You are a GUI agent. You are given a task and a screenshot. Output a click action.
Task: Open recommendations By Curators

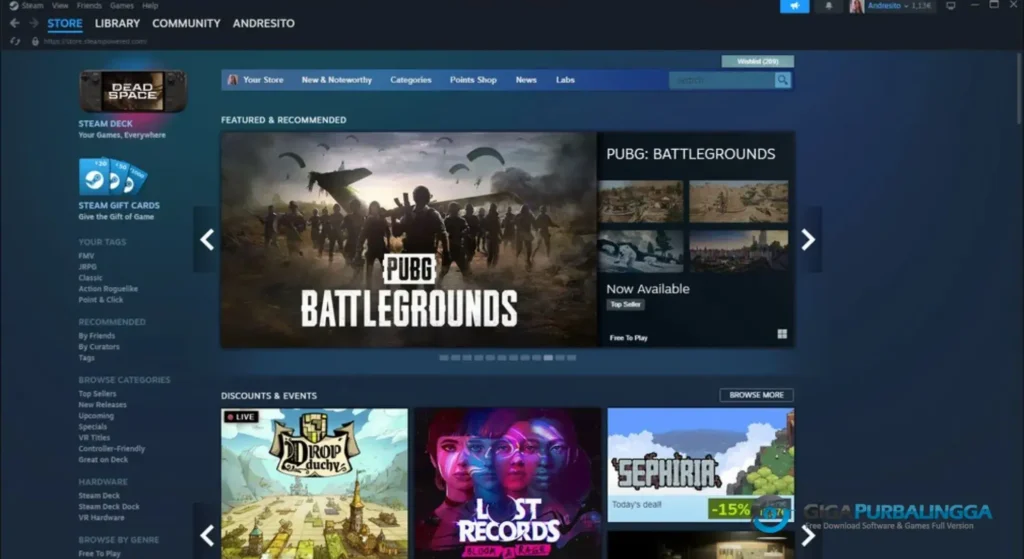99,347
